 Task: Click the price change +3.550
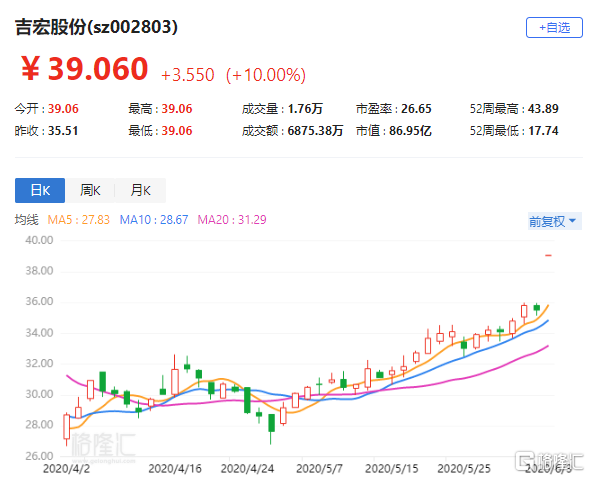tap(187, 75)
